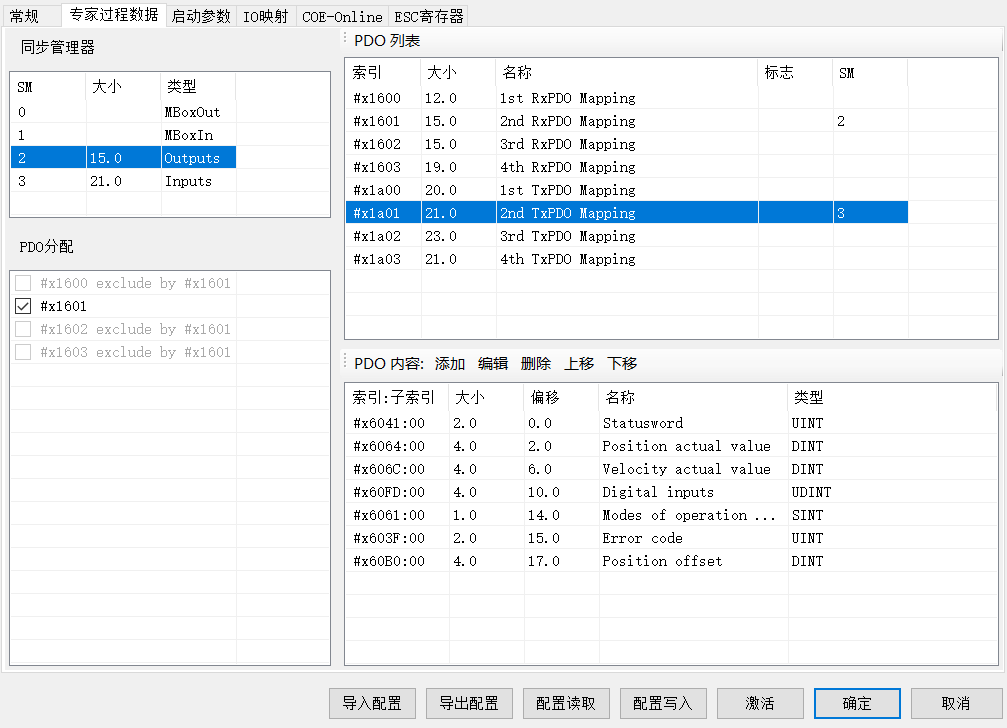
Task: Click the 配置写入 button
Action: point(662,703)
